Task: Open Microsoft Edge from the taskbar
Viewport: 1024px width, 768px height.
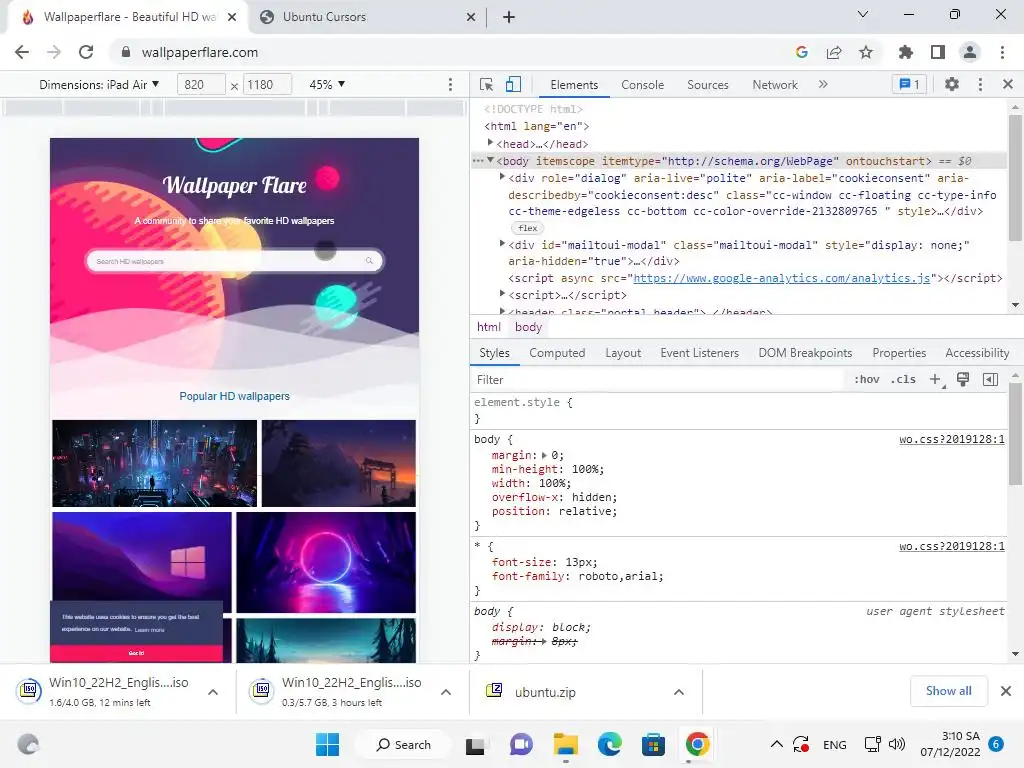Action: [609, 744]
